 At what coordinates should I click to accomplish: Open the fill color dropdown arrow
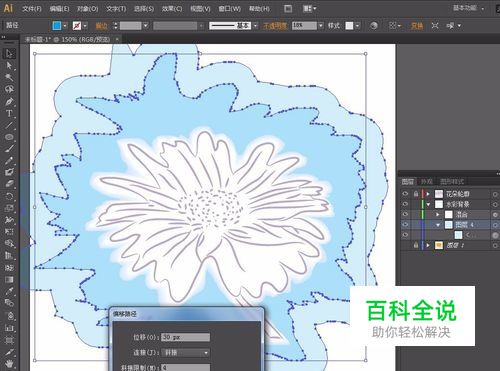65,26
